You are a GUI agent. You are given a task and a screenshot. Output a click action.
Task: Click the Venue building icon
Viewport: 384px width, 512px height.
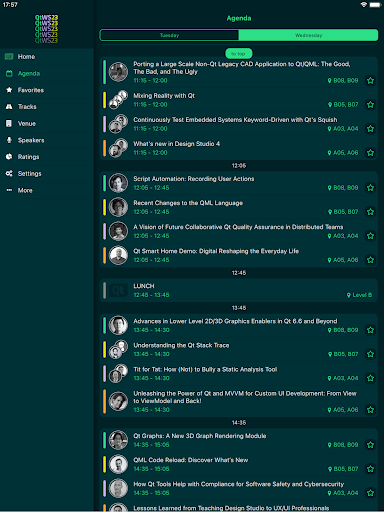tap(9, 123)
